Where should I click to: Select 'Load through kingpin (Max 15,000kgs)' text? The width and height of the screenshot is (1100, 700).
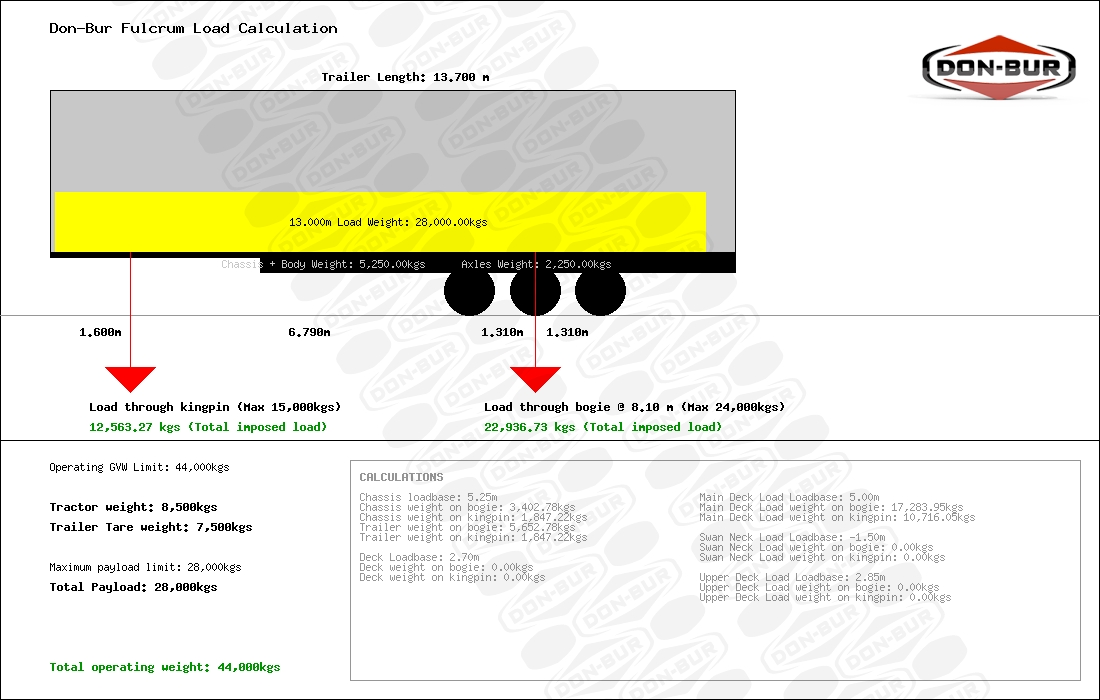click(215, 407)
